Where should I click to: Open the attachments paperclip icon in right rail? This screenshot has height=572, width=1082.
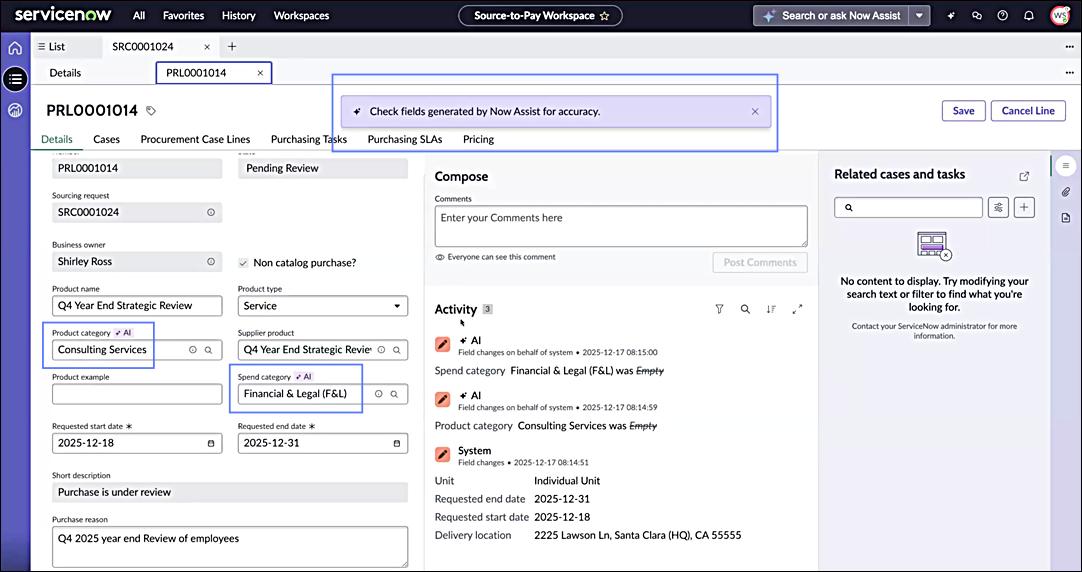coord(1066,192)
